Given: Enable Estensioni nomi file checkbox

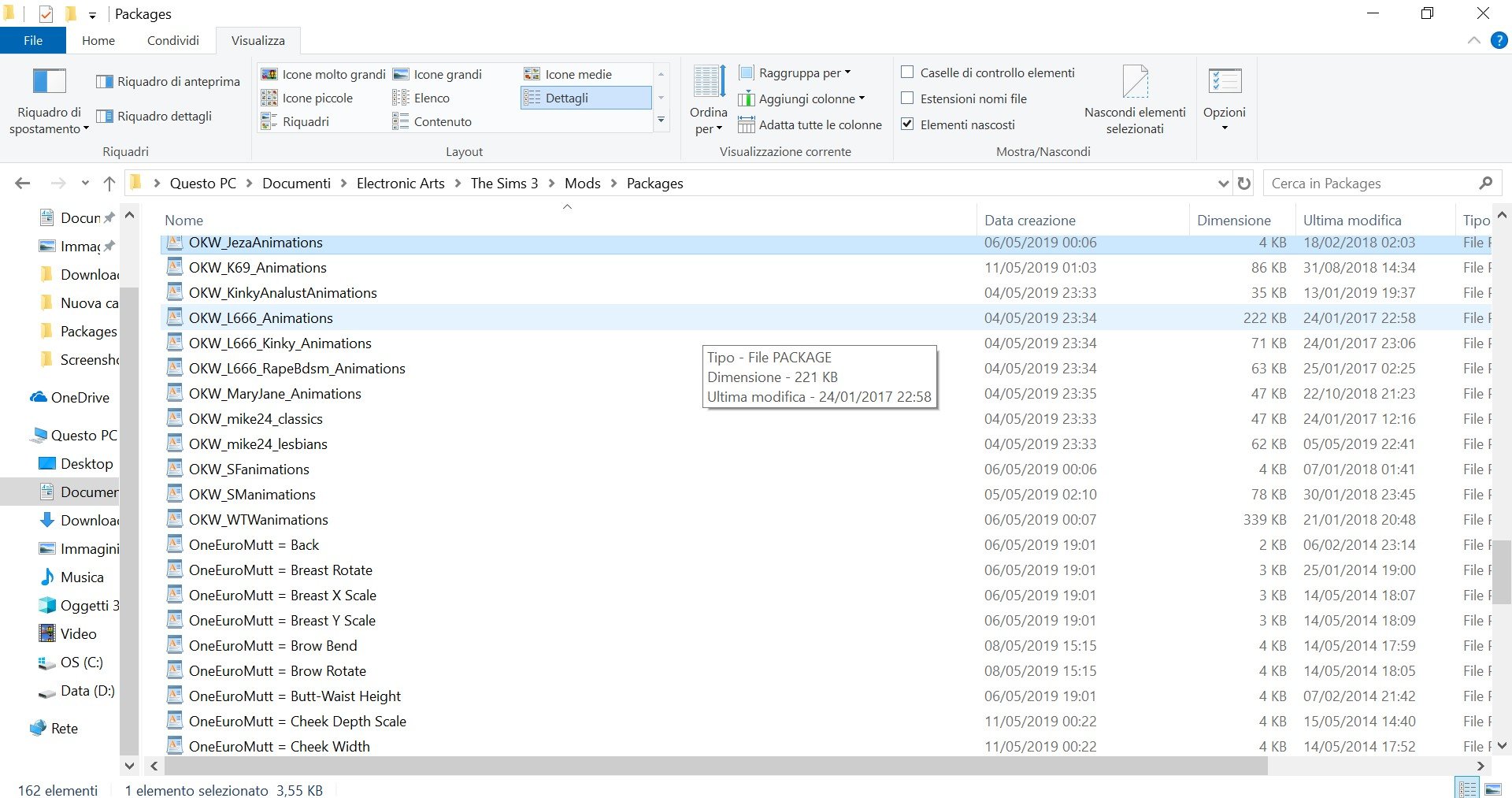Looking at the screenshot, I should [907, 98].
